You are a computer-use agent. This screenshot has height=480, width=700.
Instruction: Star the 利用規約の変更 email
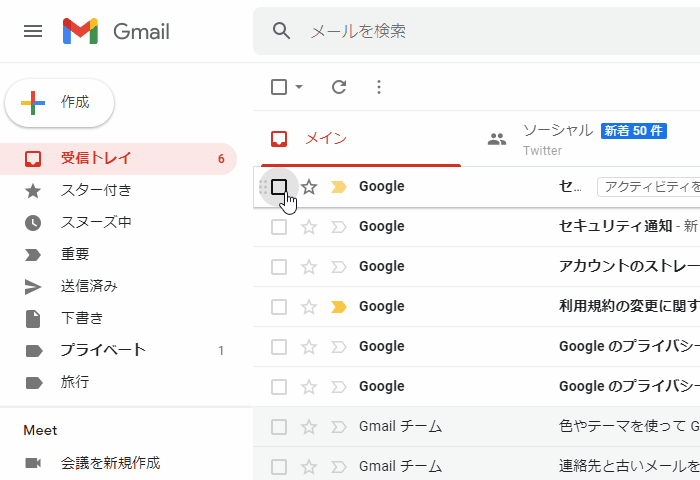[x=309, y=307]
